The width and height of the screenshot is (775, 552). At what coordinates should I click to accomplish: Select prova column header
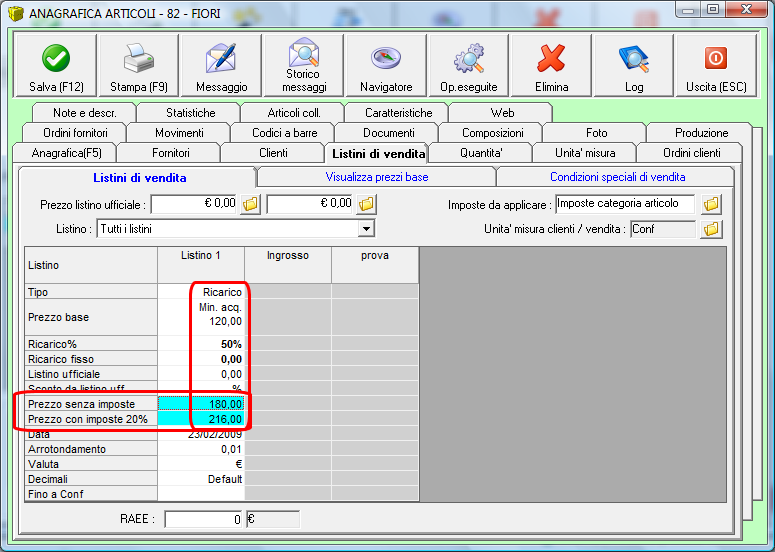click(375, 265)
